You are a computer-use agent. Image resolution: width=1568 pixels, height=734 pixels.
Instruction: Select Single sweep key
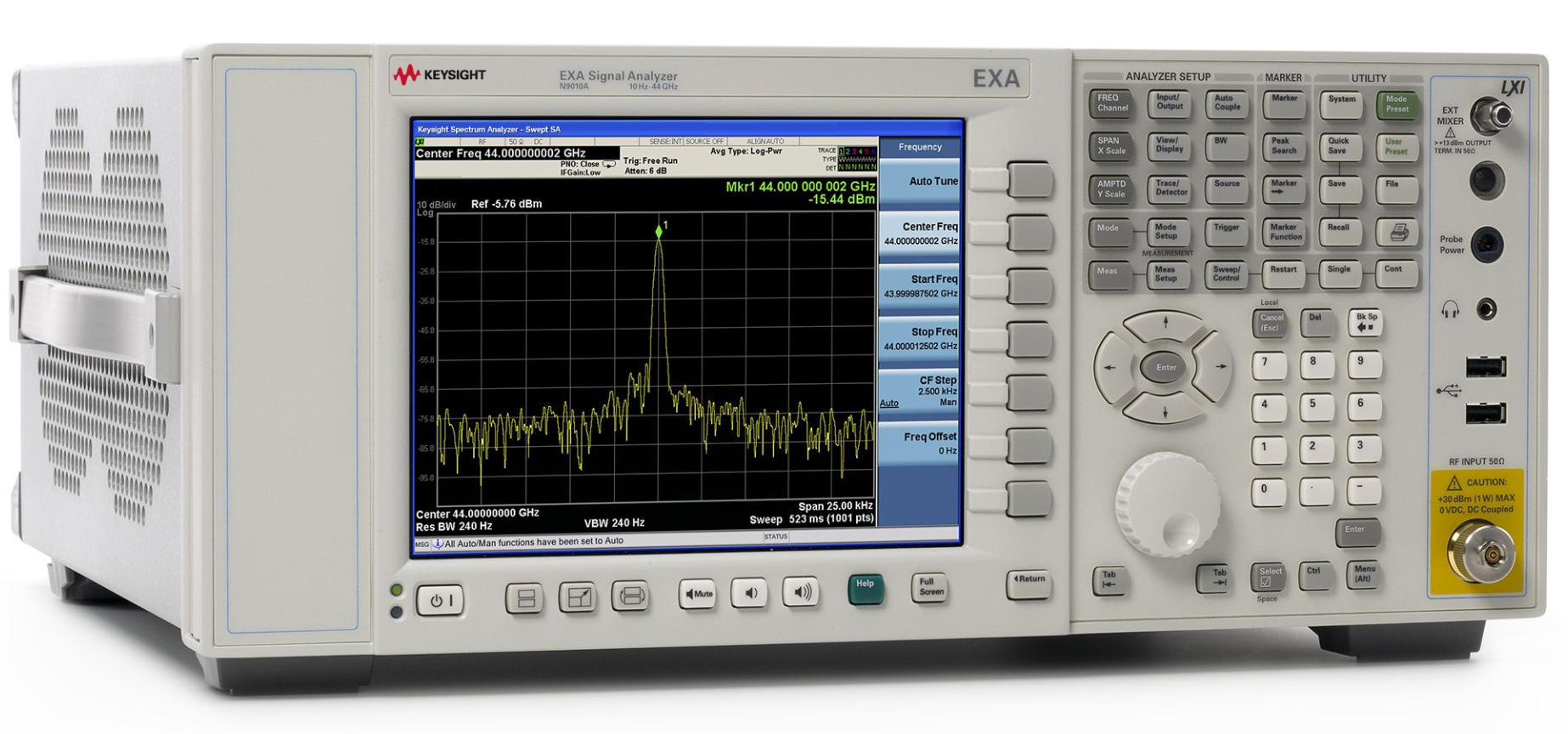(1339, 274)
